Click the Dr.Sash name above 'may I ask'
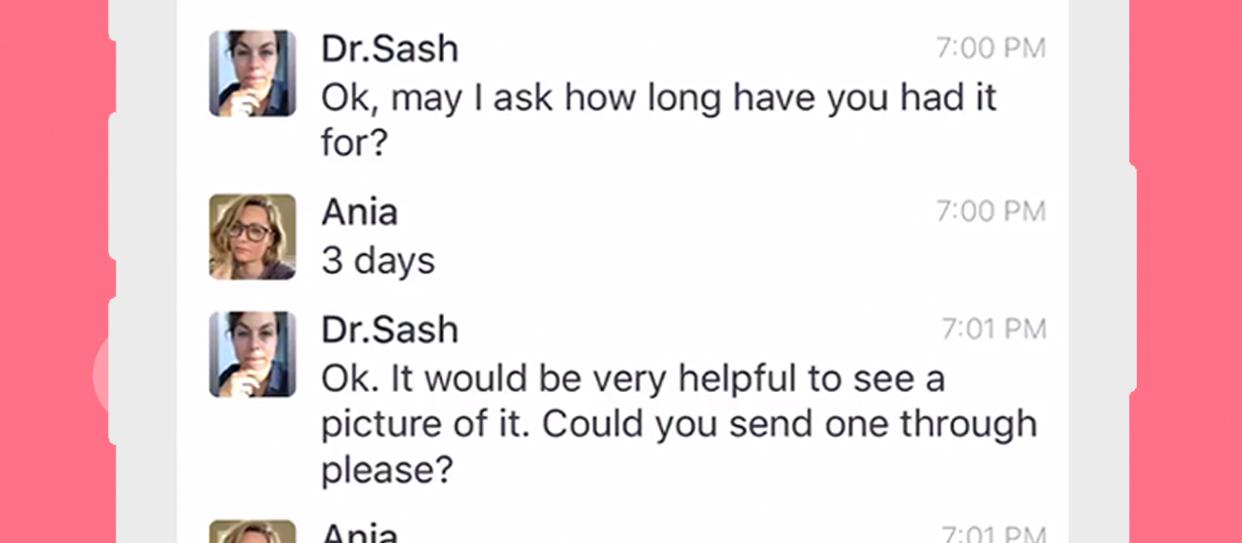1242x543 pixels. (x=389, y=48)
